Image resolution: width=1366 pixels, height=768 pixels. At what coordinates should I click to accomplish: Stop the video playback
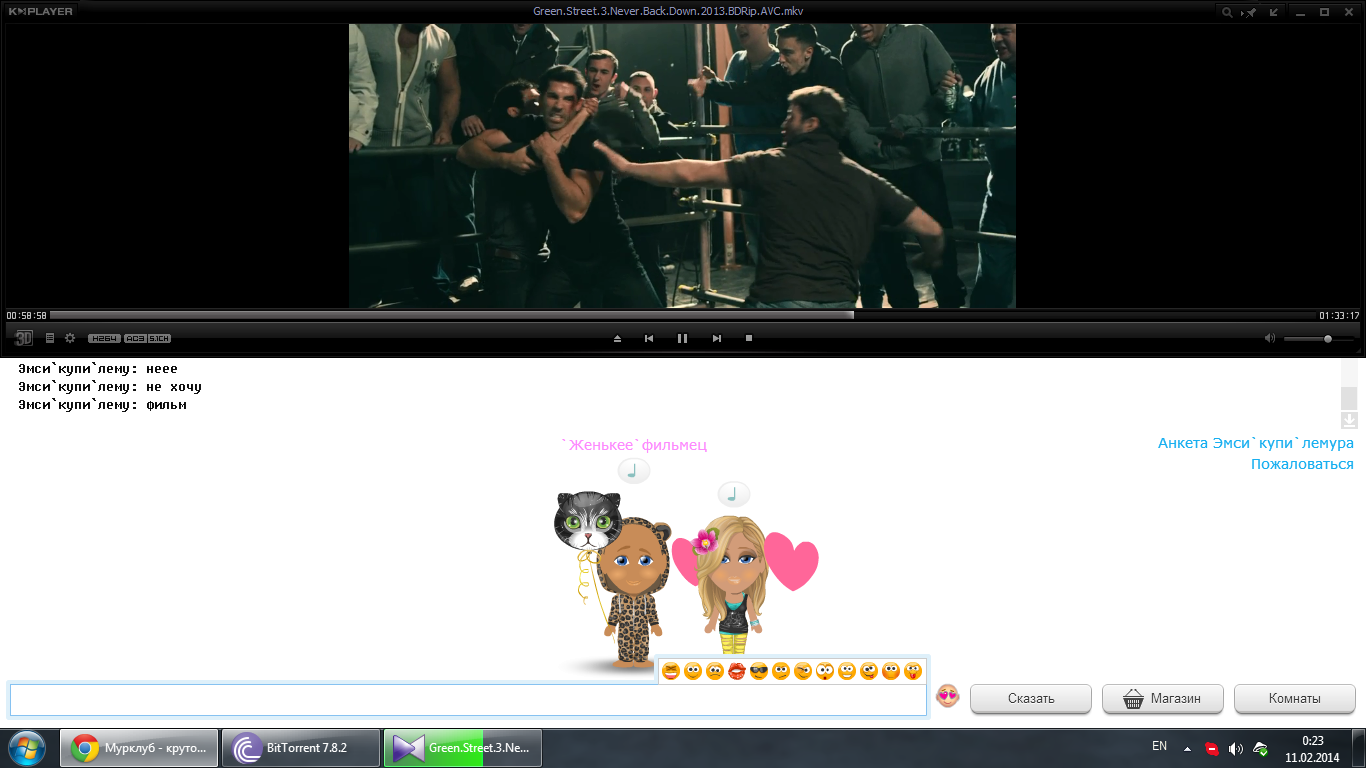[x=749, y=339]
